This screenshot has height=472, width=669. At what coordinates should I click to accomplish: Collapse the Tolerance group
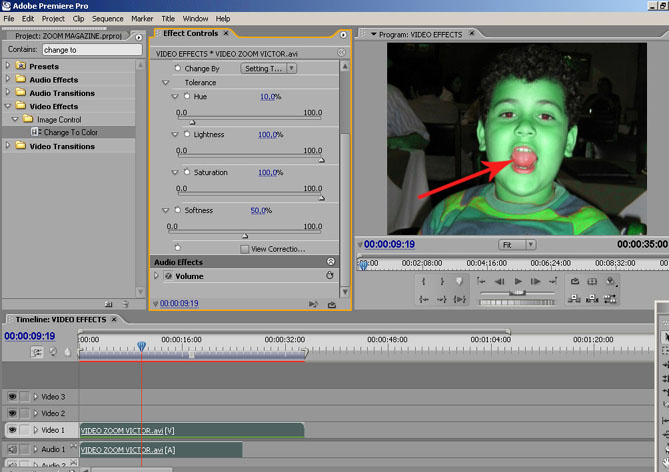coord(166,82)
